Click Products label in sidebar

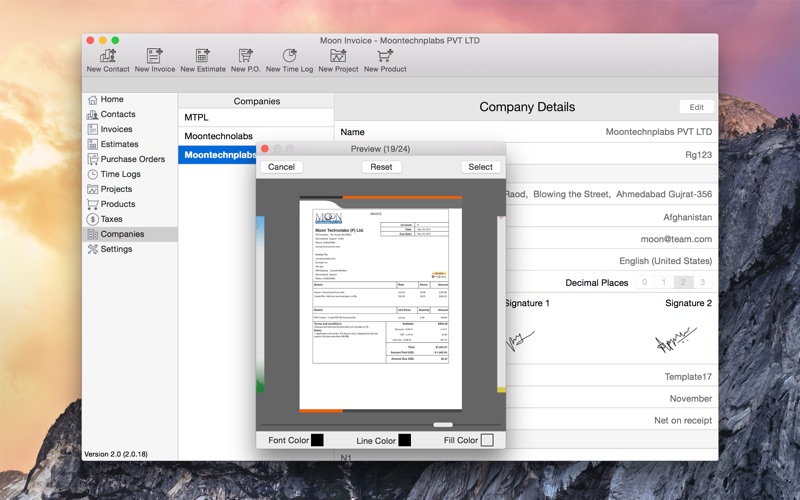(x=118, y=204)
